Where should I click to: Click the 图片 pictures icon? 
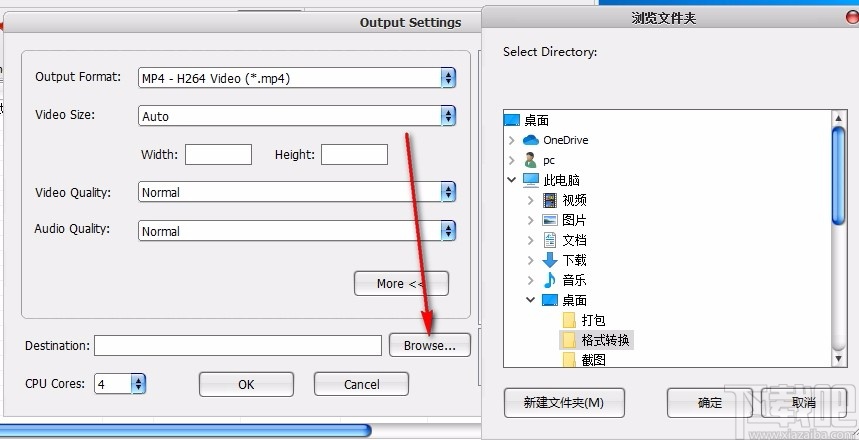549,220
